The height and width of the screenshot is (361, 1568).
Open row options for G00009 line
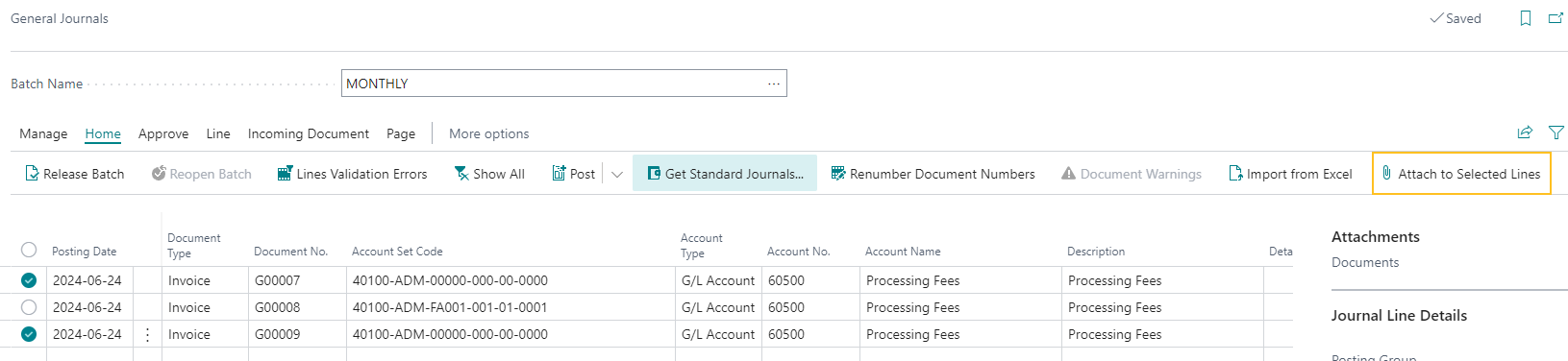[147, 334]
